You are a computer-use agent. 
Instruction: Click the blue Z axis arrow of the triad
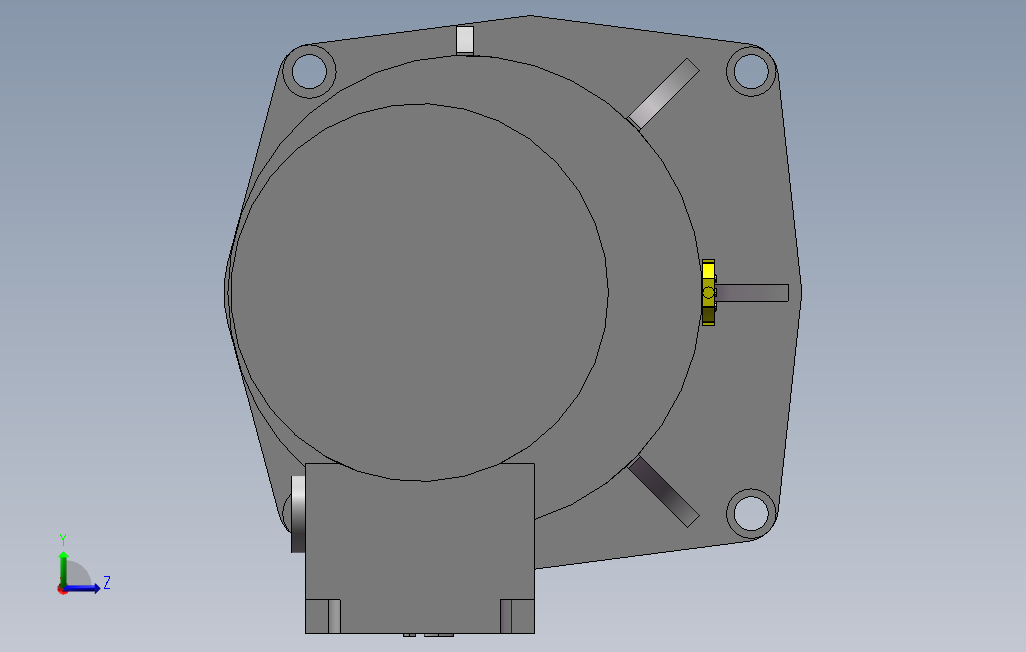(x=84, y=589)
